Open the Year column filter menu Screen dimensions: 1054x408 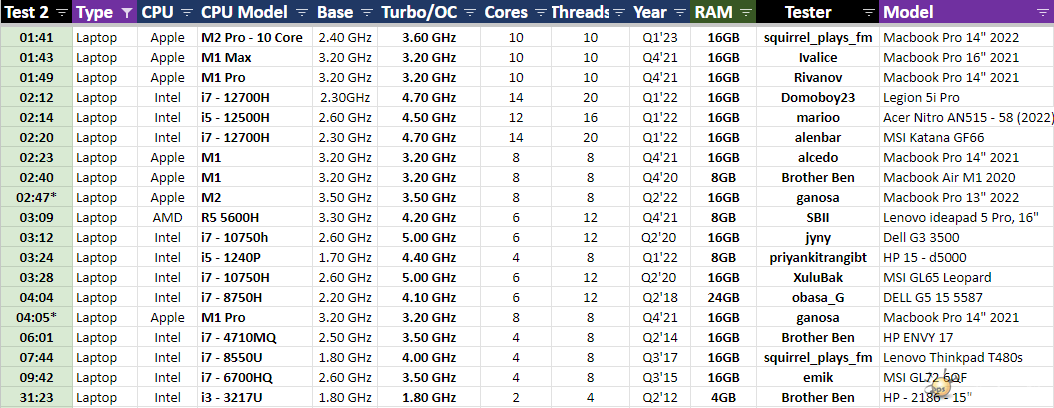pos(679,12)
